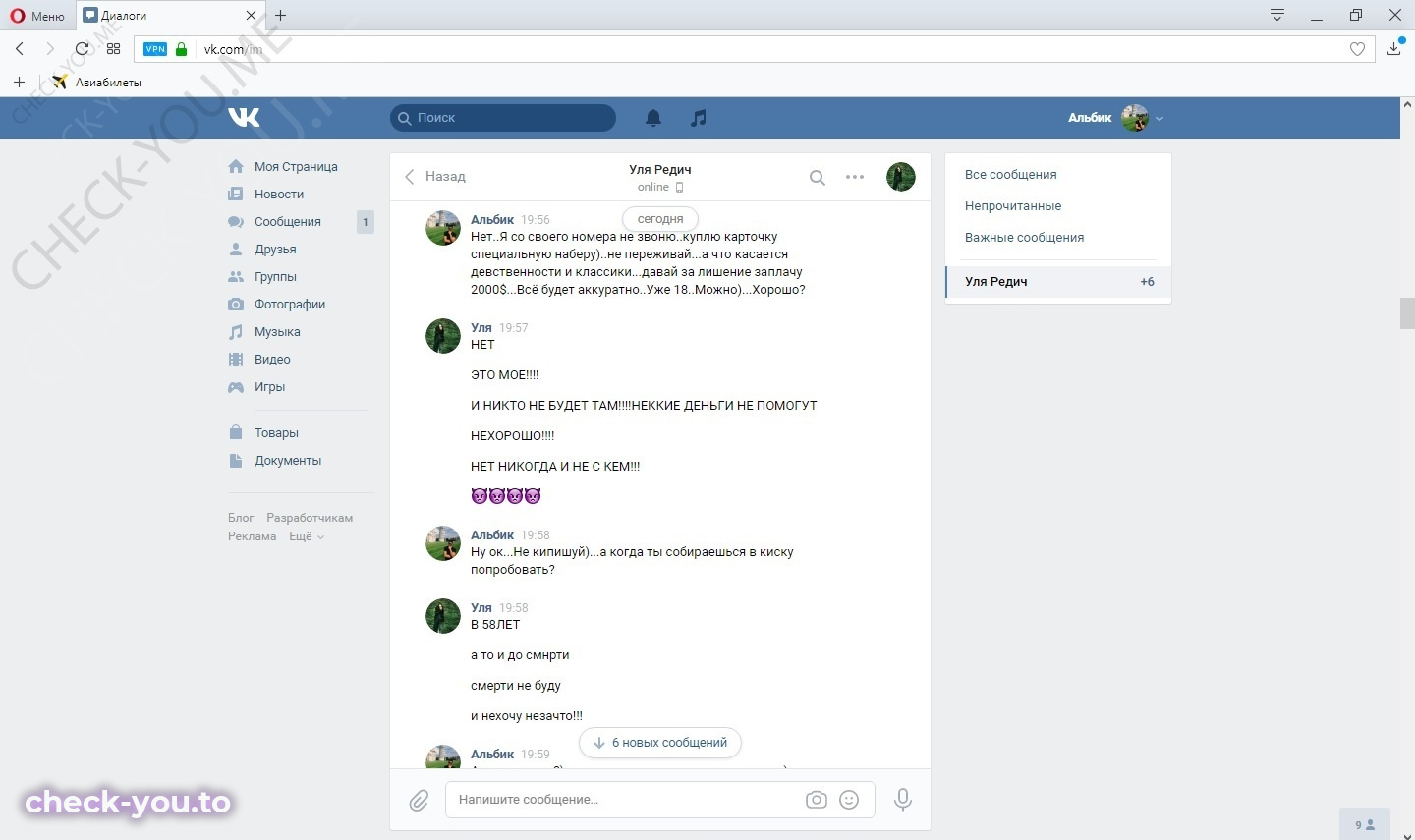Open Друзья in the sidebar
Viewport: 1415px width, 840px height.
point(275,250)
